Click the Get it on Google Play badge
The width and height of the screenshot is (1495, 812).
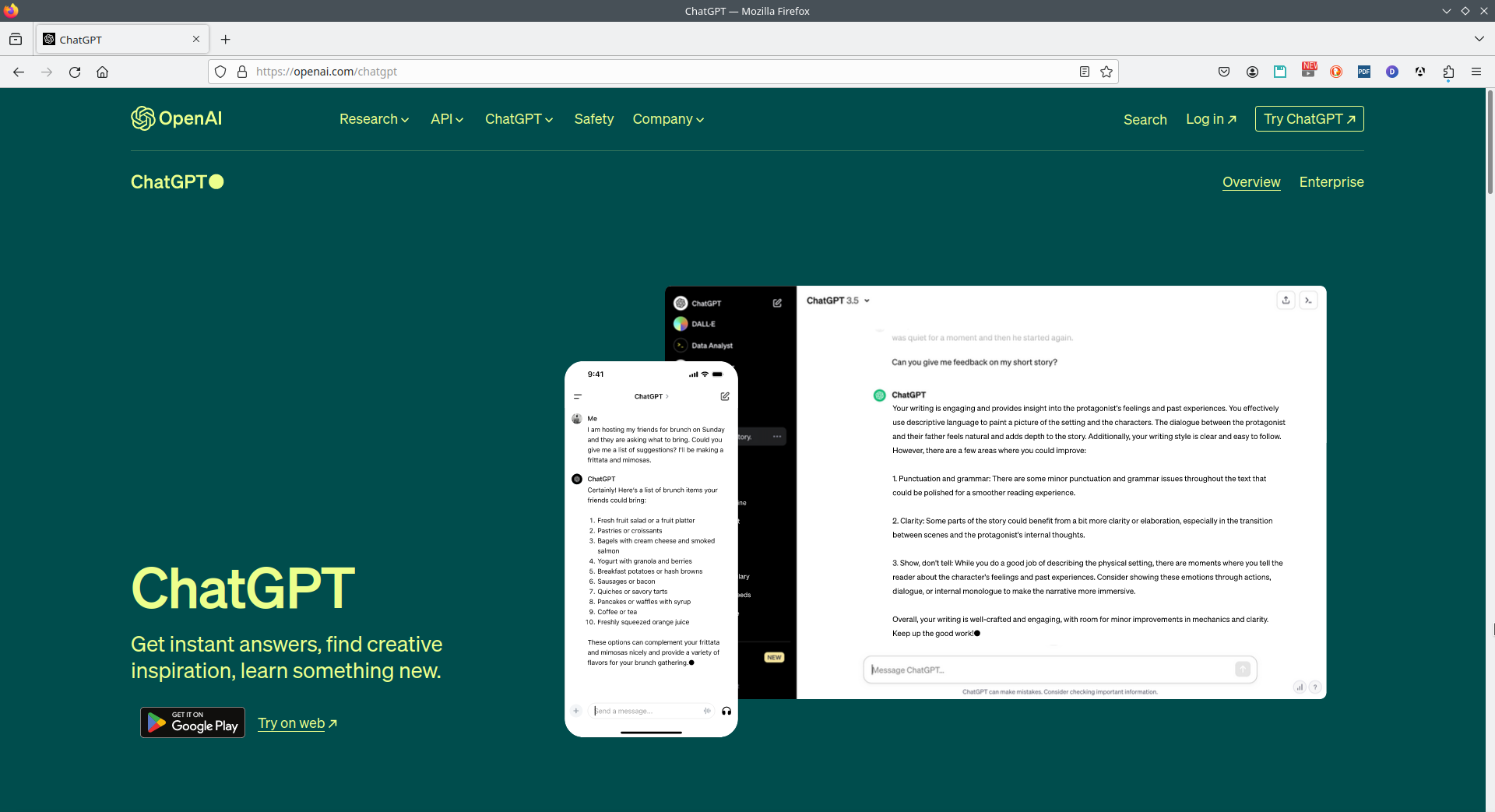click(x=192, y=722)
